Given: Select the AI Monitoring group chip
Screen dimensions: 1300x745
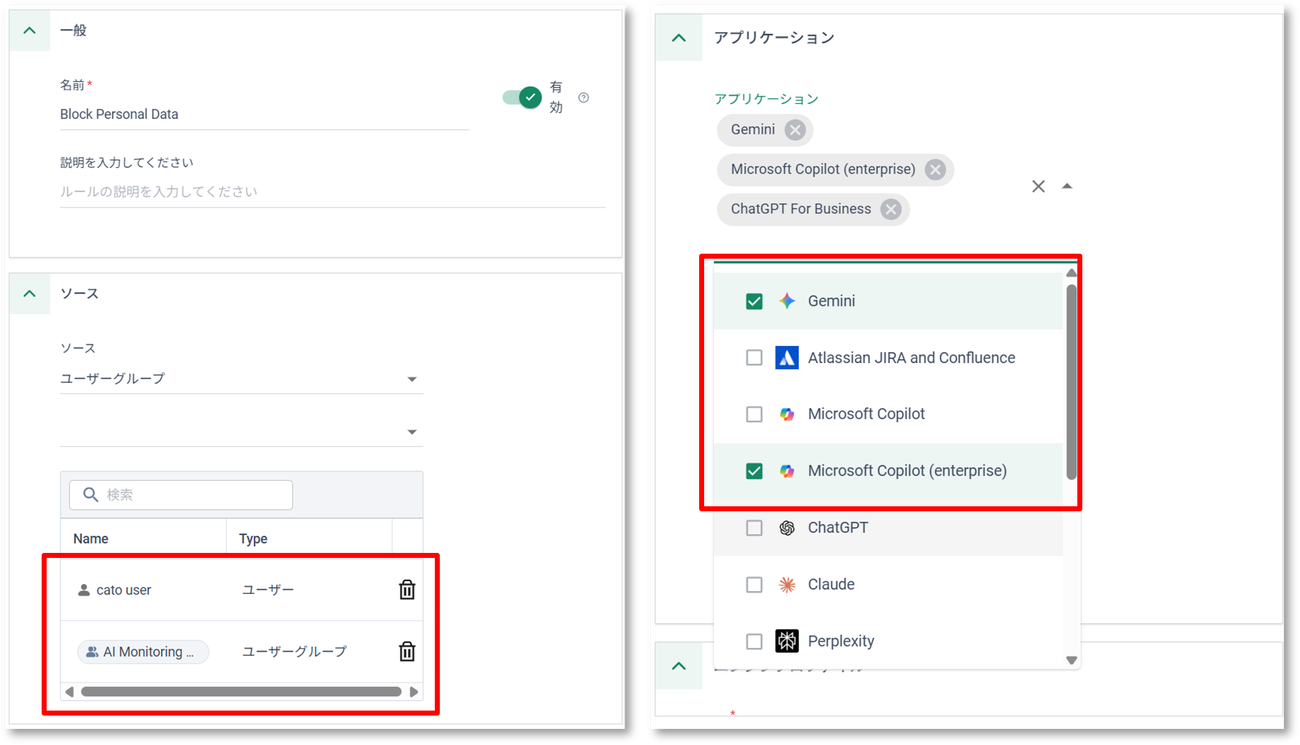Looking at the screenshot, I should point(143,652).
